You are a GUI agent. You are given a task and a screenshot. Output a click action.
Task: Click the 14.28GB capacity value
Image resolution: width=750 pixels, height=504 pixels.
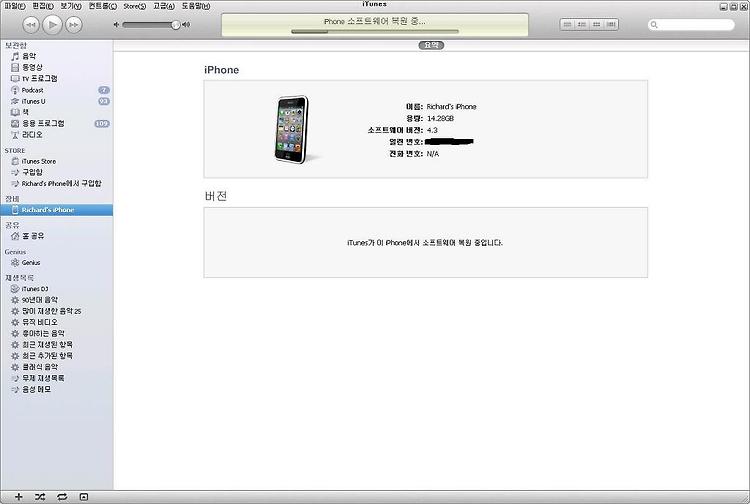point(440,118)
